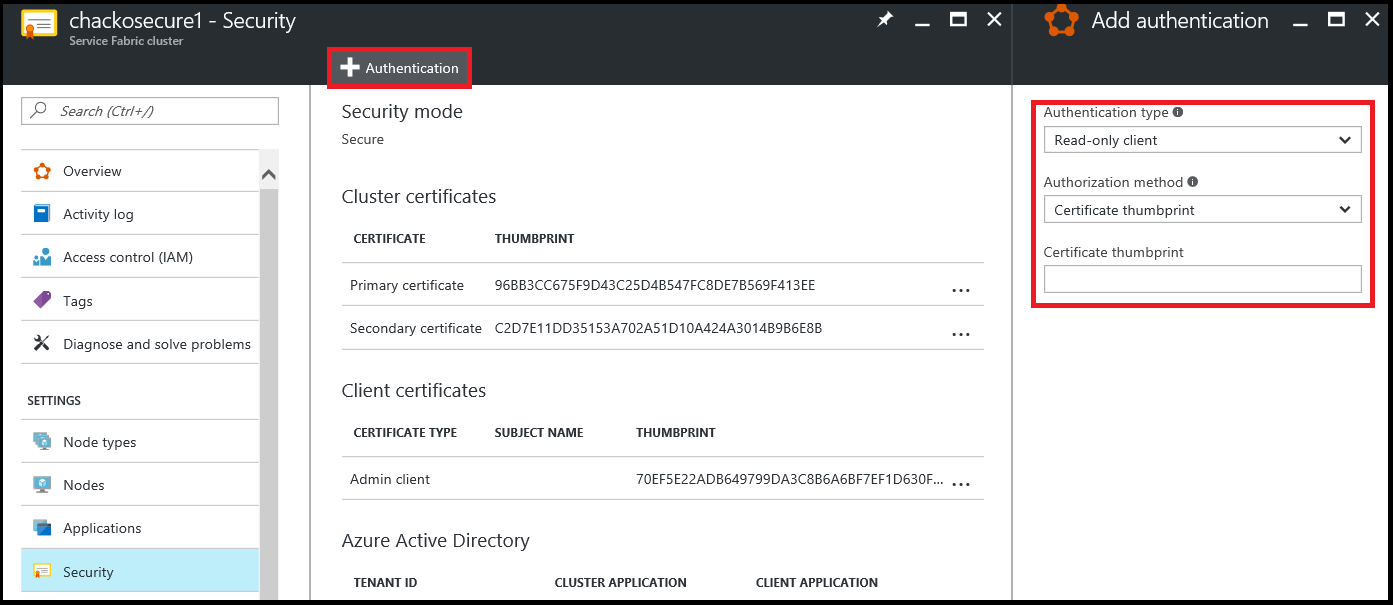Click the Security certificate icon in sidebar
This screenshot has height=605, width=1393.
click(42, 572)
